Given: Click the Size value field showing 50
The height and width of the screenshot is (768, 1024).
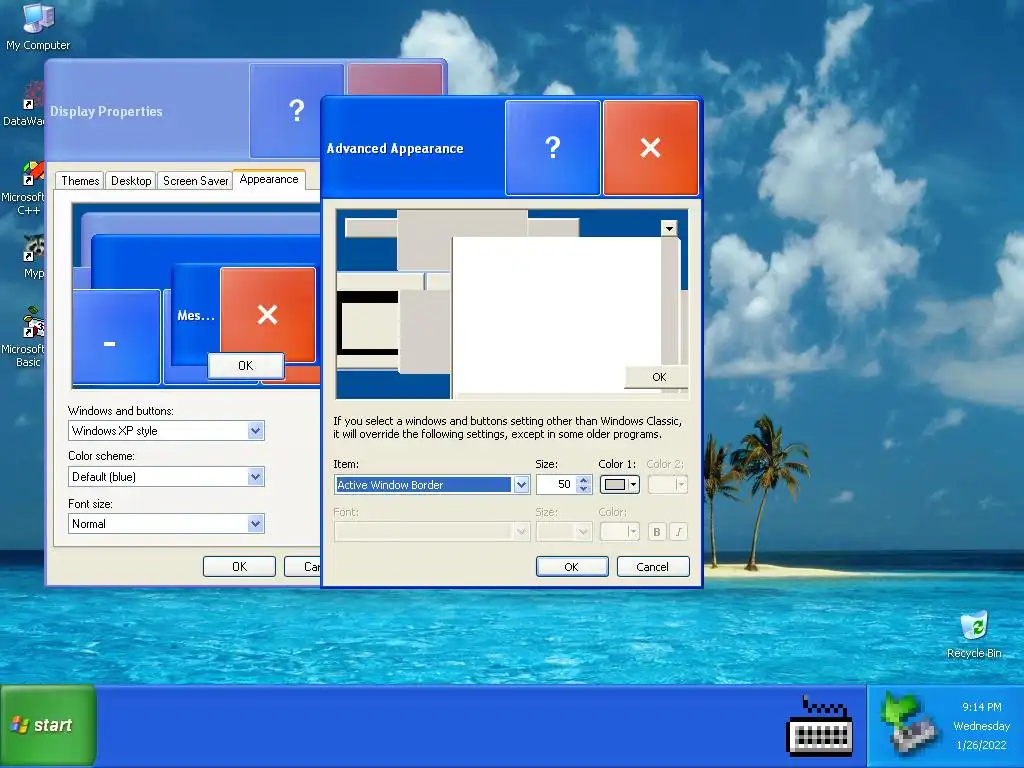Looking at the screenshot, I should click(x=556, y=485).
